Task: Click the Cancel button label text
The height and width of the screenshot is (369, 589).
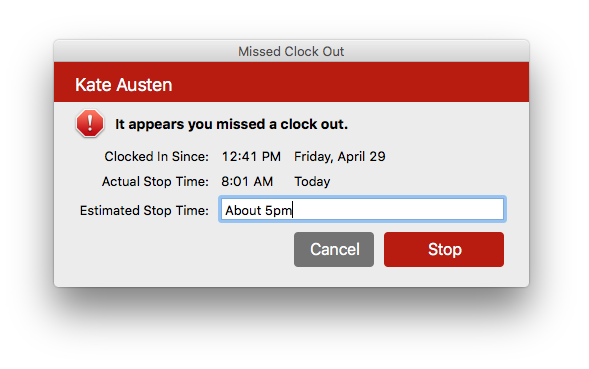Action: 335,250
